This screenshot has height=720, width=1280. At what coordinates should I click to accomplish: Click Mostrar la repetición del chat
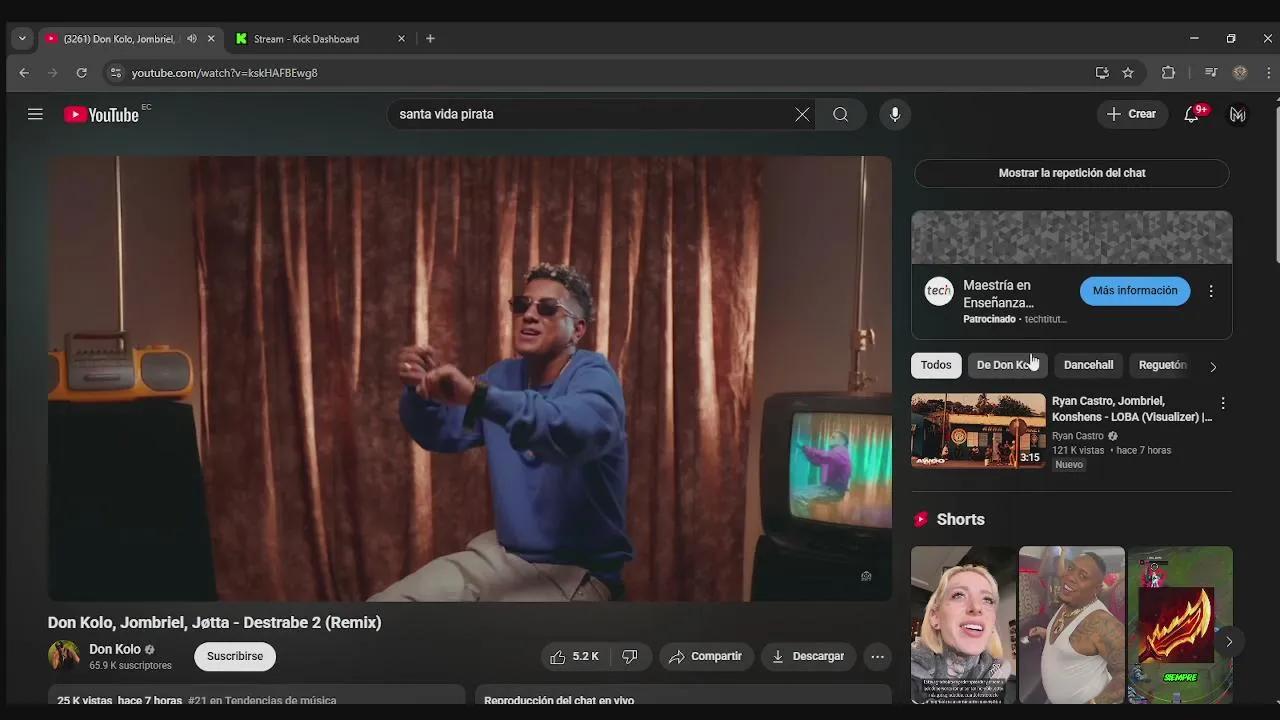tap(1072, 173)
